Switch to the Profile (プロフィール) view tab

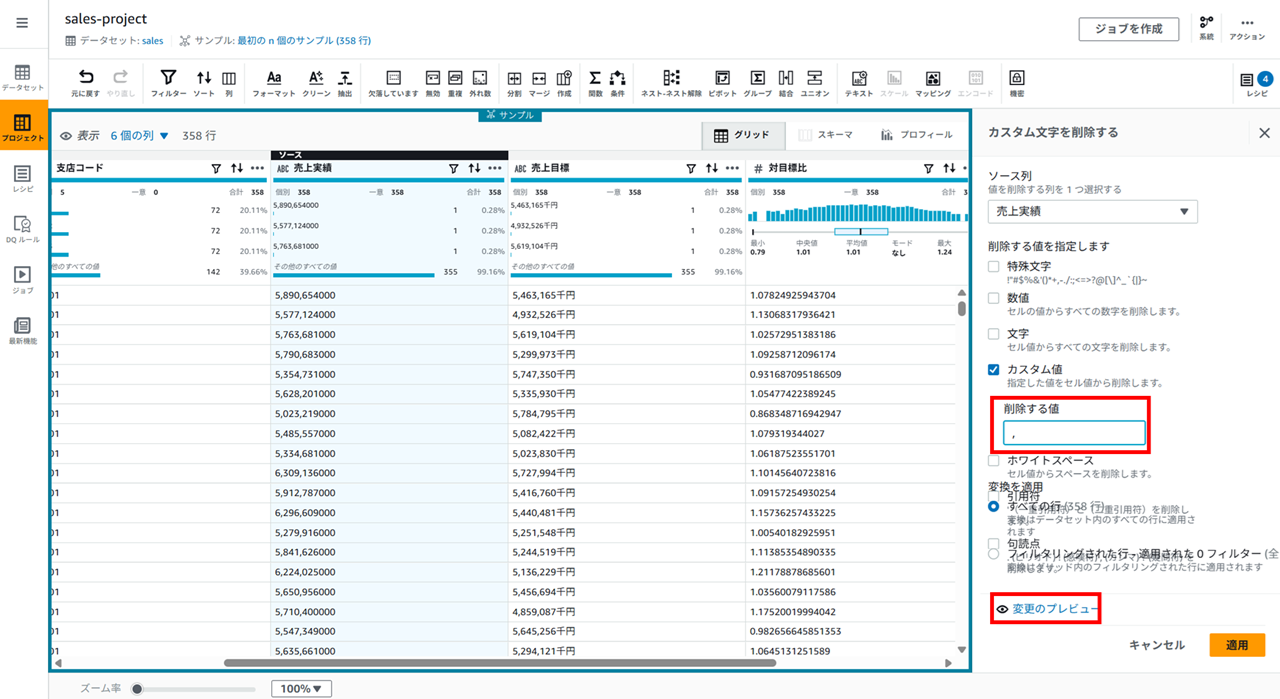coord(916,135)
